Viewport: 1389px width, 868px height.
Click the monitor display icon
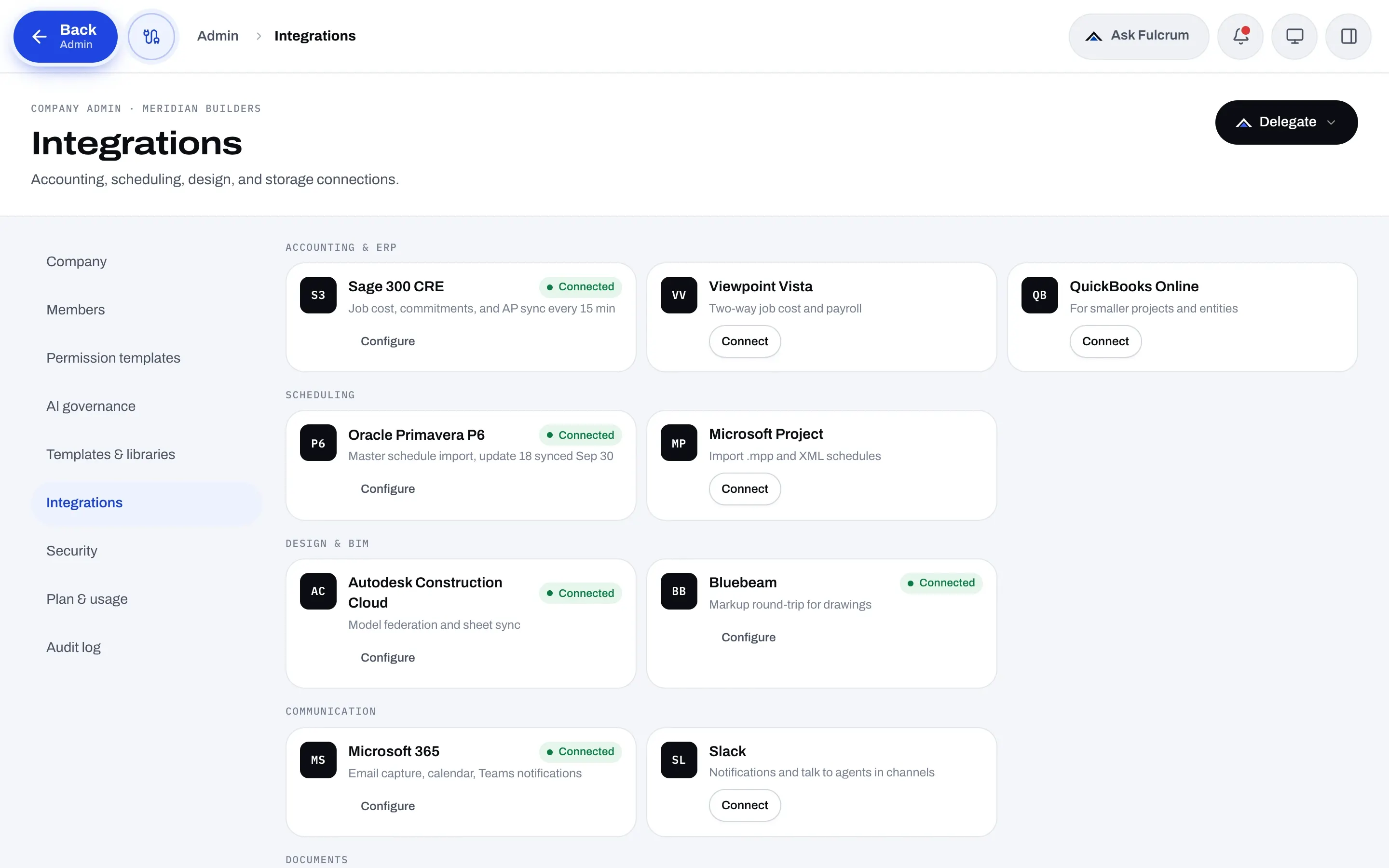[x=1294, y=36]
